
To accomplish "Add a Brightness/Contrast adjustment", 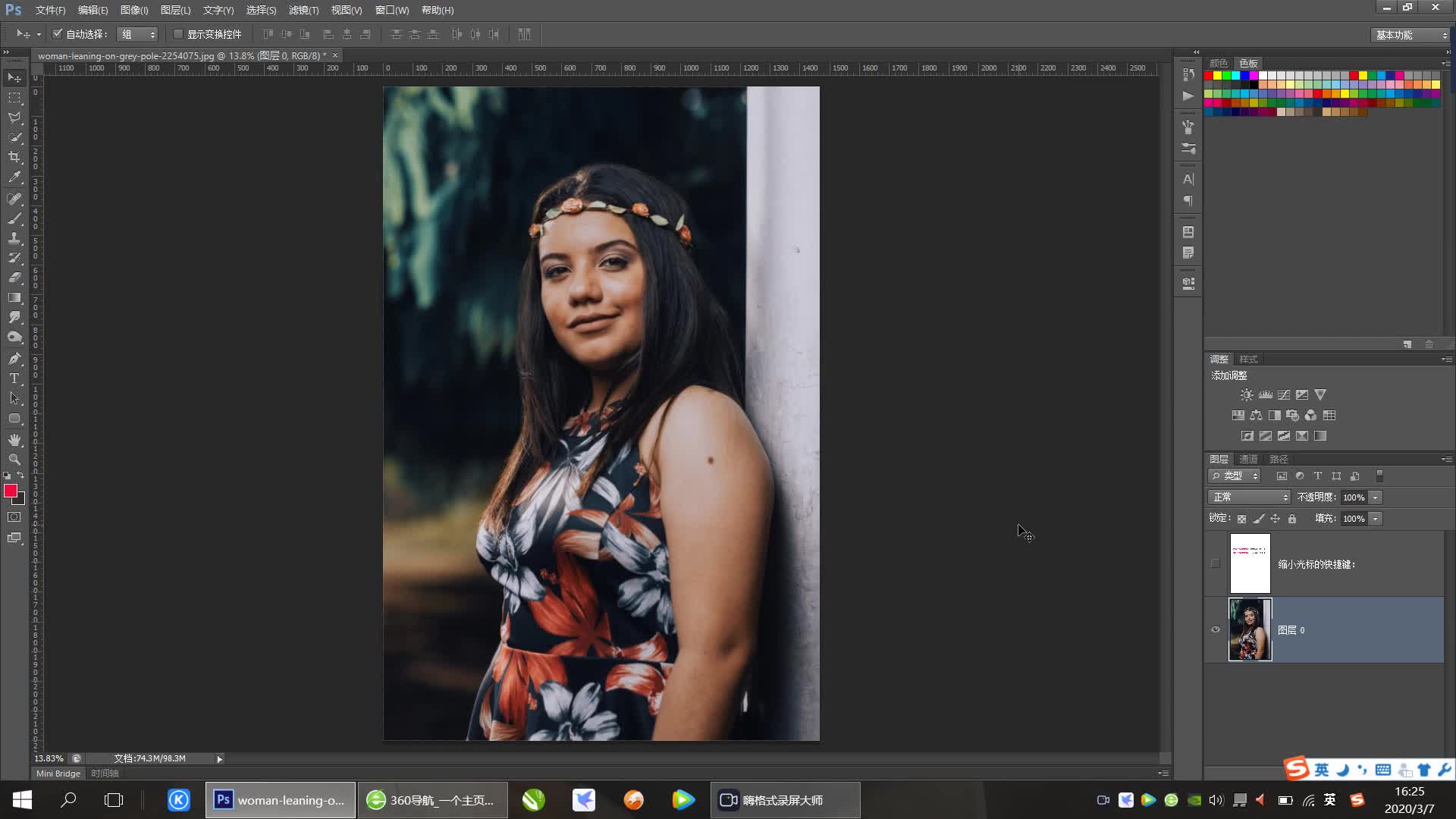I will [1247, 395].
